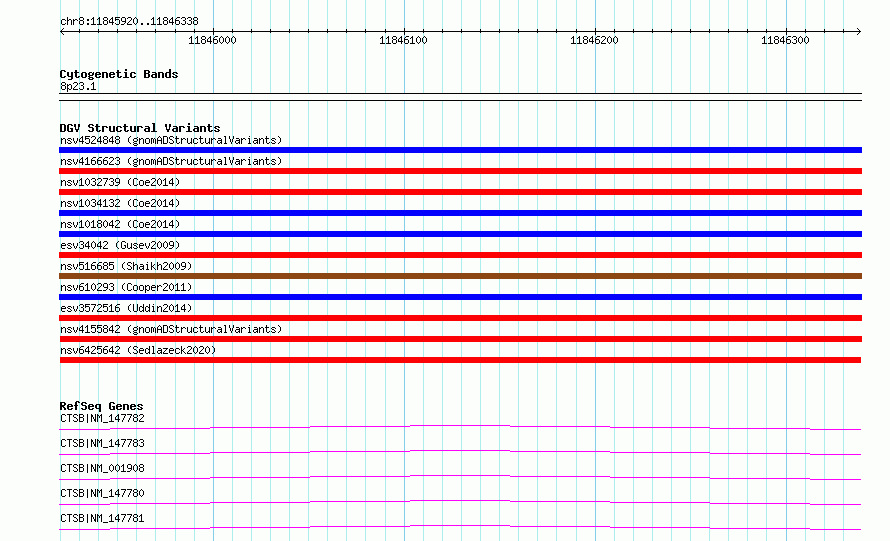The image size is (890, 541).
Task: Click red bar of nsv1032739
Action: (x=460, y=192)
